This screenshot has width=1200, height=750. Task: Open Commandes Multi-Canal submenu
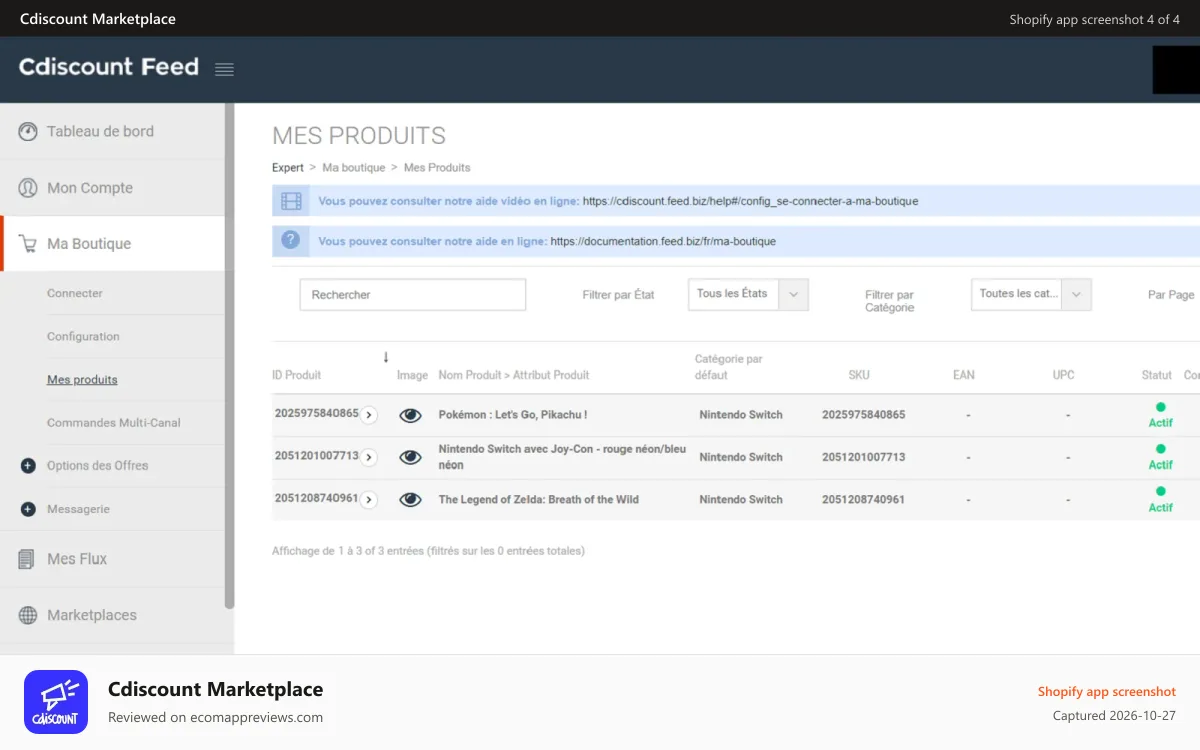coord(114,423)
